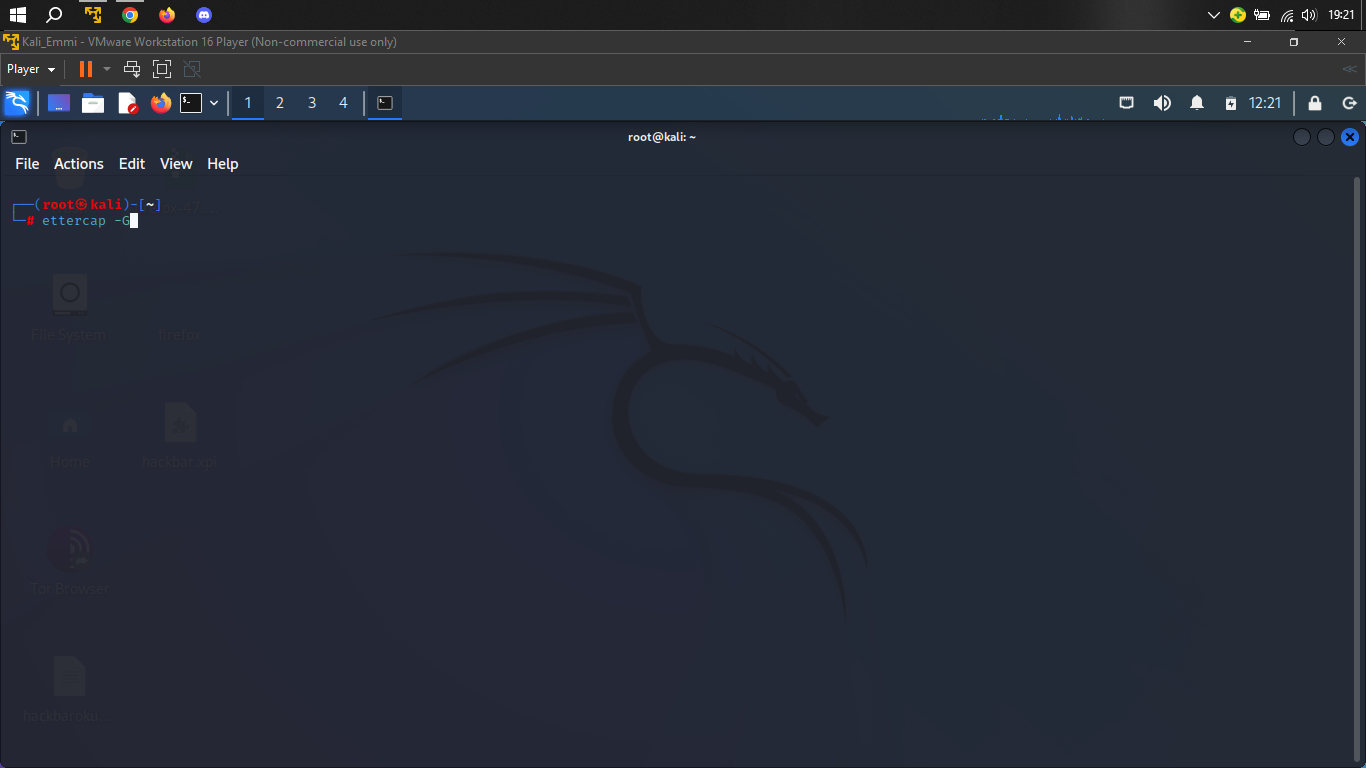Click the Windows battery tray icon

click(x=1262, y=15)
